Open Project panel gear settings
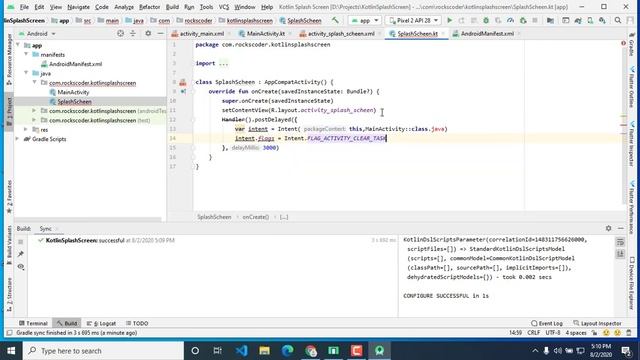The width and height of the screenshot is (640, 360). coord(148,33)
